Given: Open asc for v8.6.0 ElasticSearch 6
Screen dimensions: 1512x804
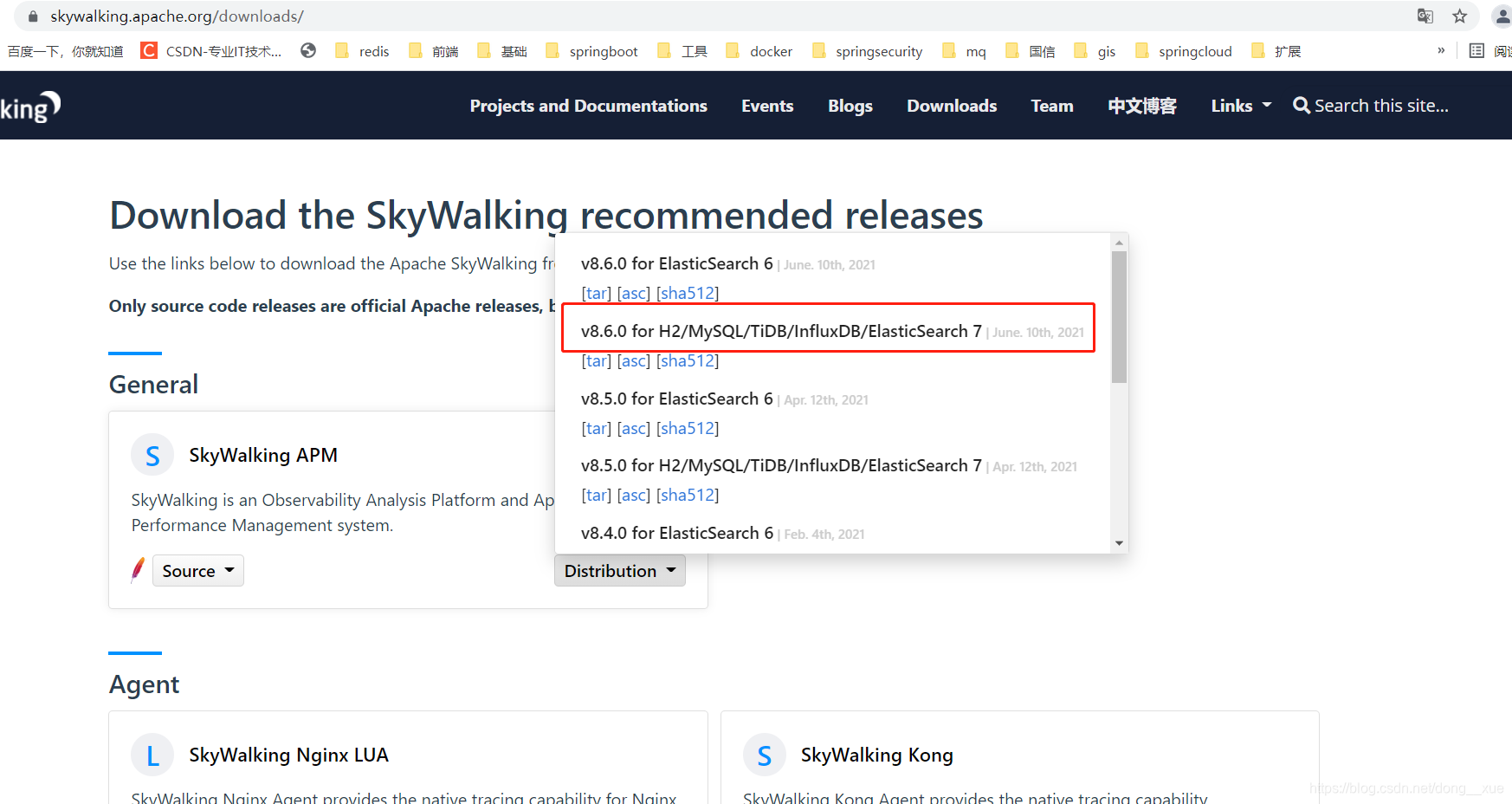Looking at the screenshot, I should pos(634,293).
